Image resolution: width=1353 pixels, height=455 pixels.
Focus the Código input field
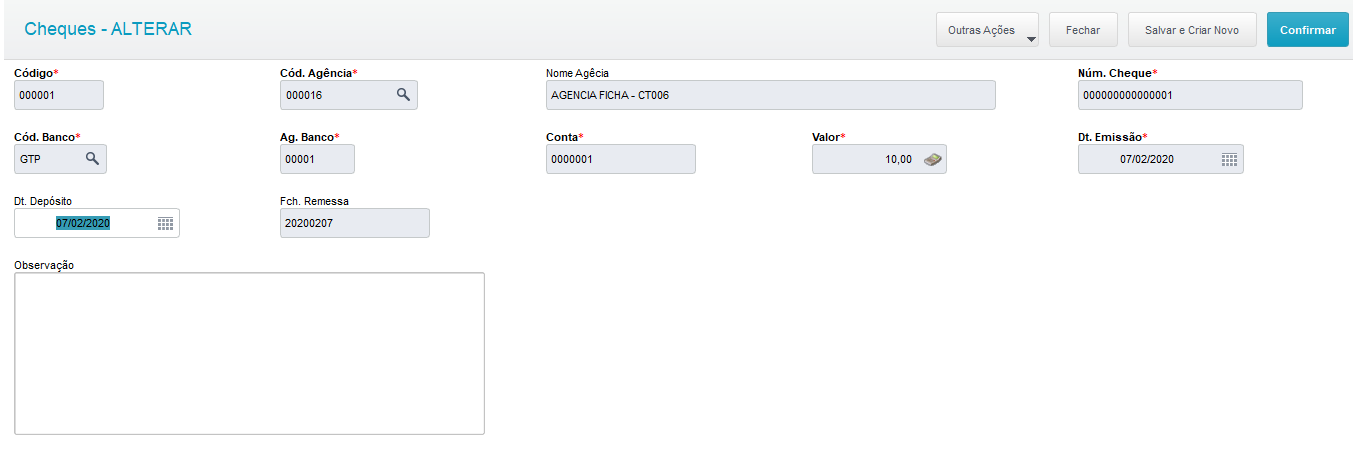58,95
